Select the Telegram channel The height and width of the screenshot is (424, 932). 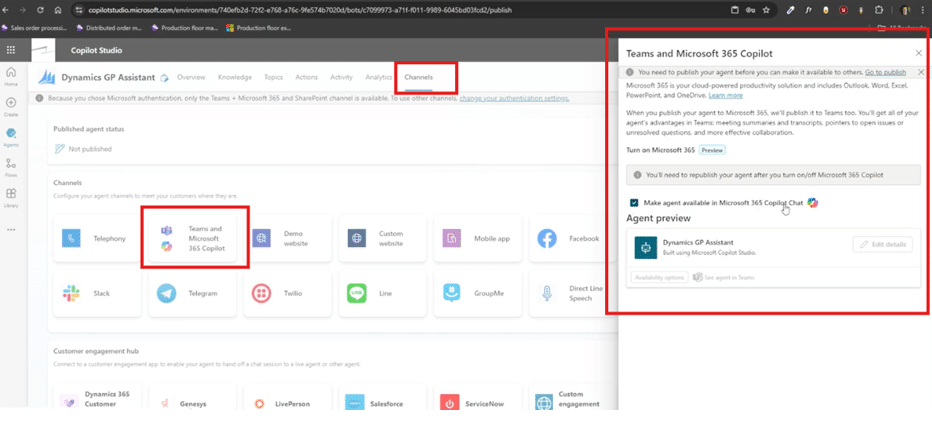click(x=193, y=293)
